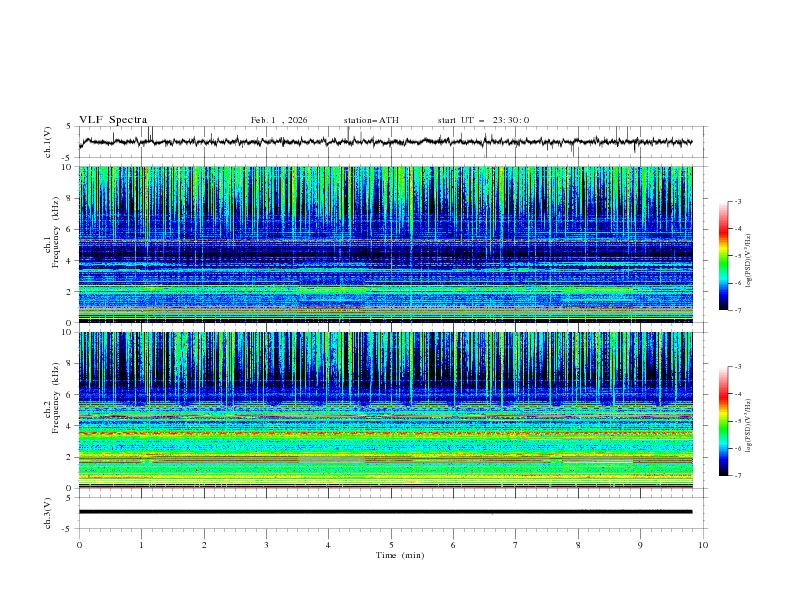Image resolution: width=792 pixels, height=612 pixels.
Task: Click the "Time (min)" x-axis label
Action: (400, 555)
